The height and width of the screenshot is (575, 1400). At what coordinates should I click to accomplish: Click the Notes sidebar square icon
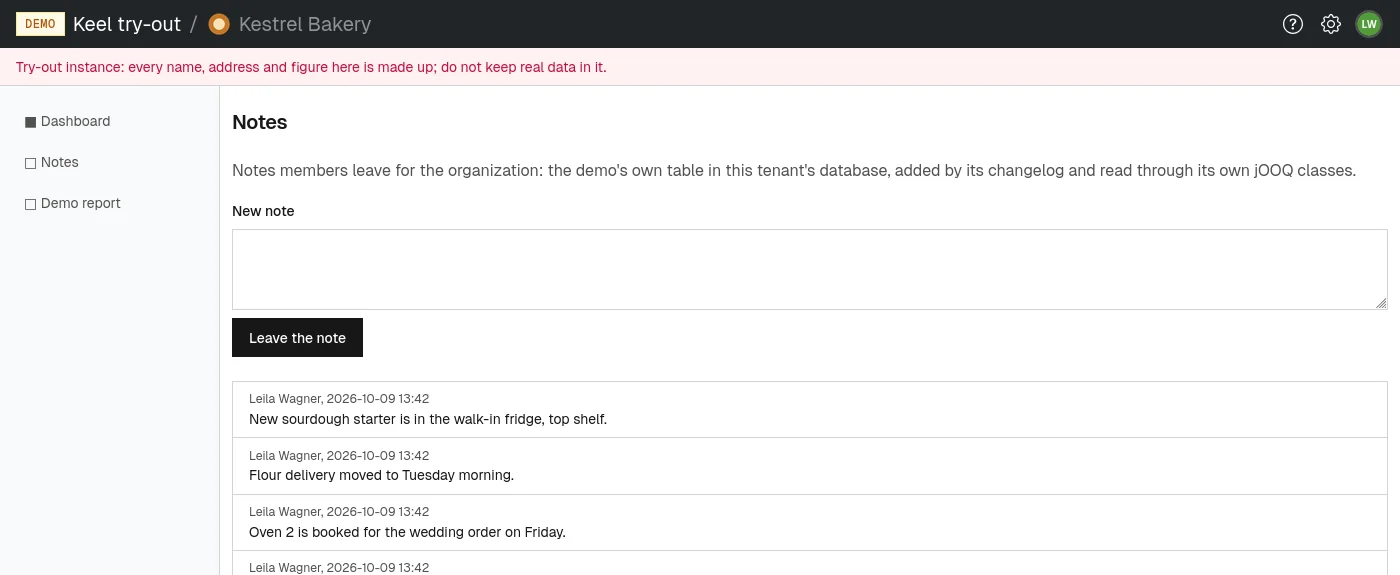coord(30,163)
